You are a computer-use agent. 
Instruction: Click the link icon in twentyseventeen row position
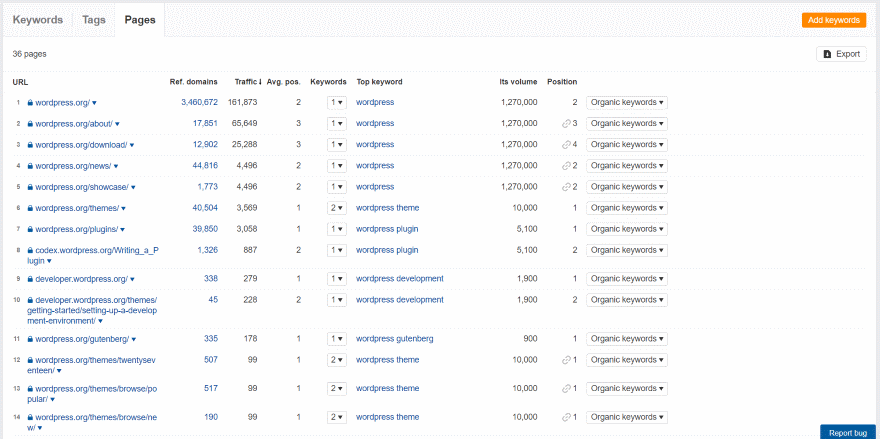point(566,360)
